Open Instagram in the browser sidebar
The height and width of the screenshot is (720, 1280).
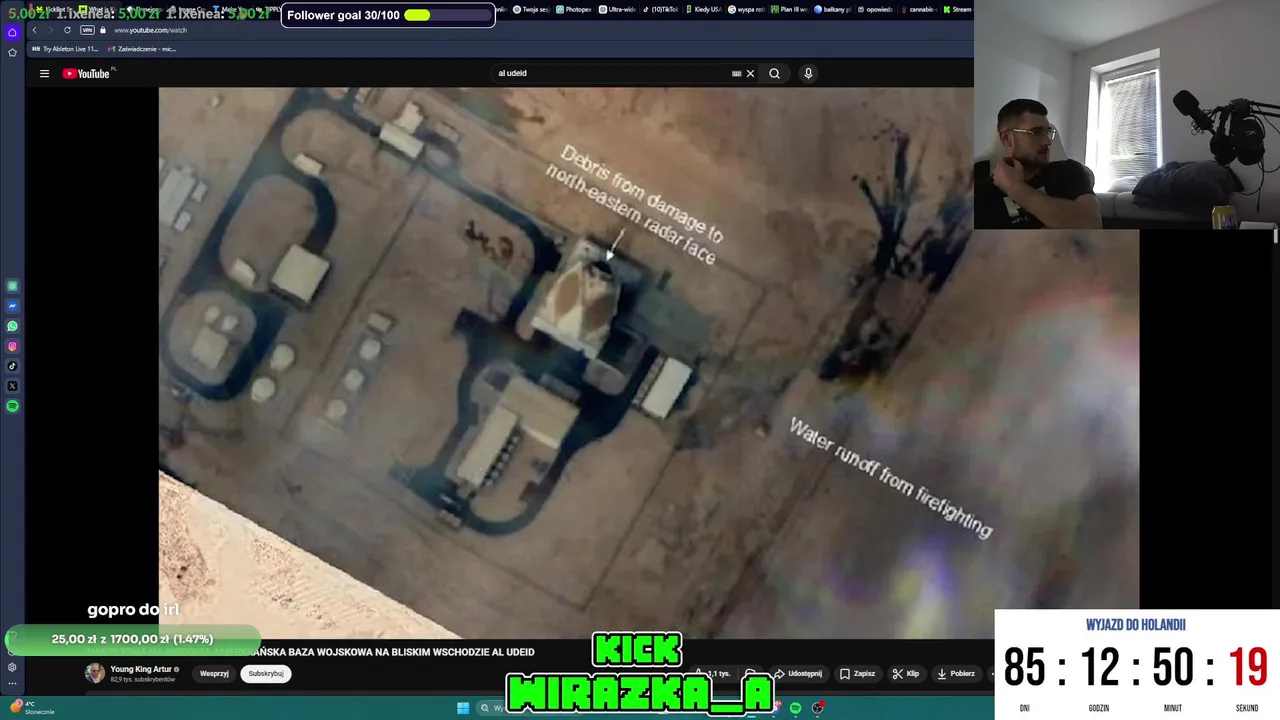click(12, 346)
